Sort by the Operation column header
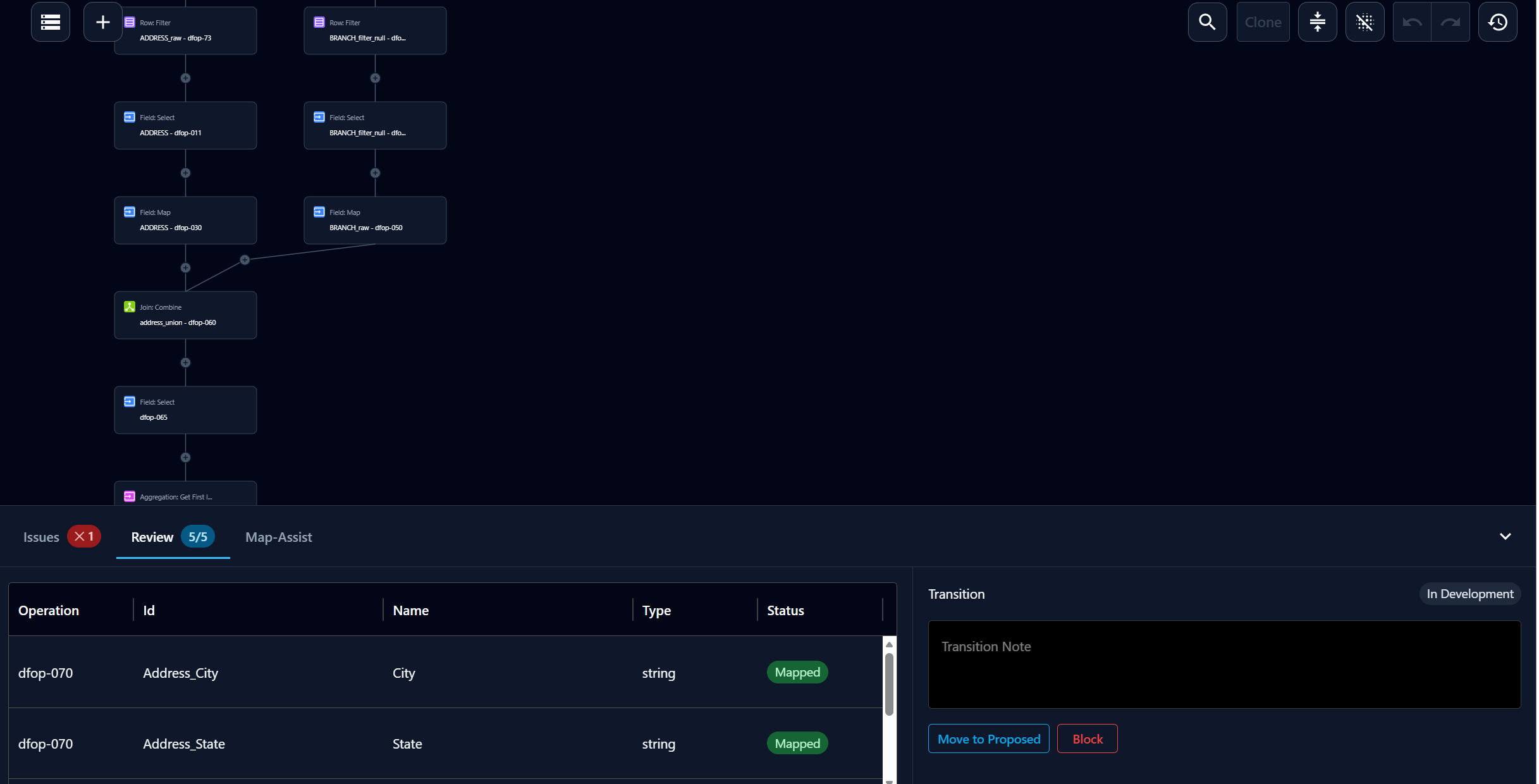 click(x=49, y=610)
